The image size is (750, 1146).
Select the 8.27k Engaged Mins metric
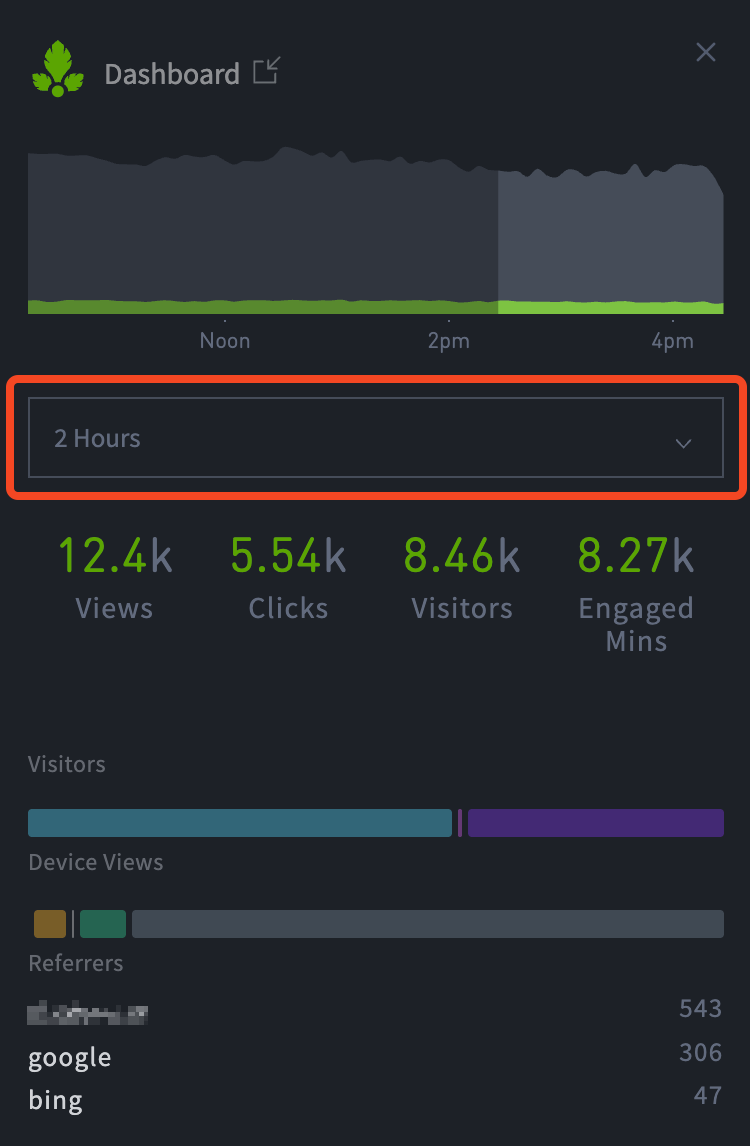click(636, 593)
